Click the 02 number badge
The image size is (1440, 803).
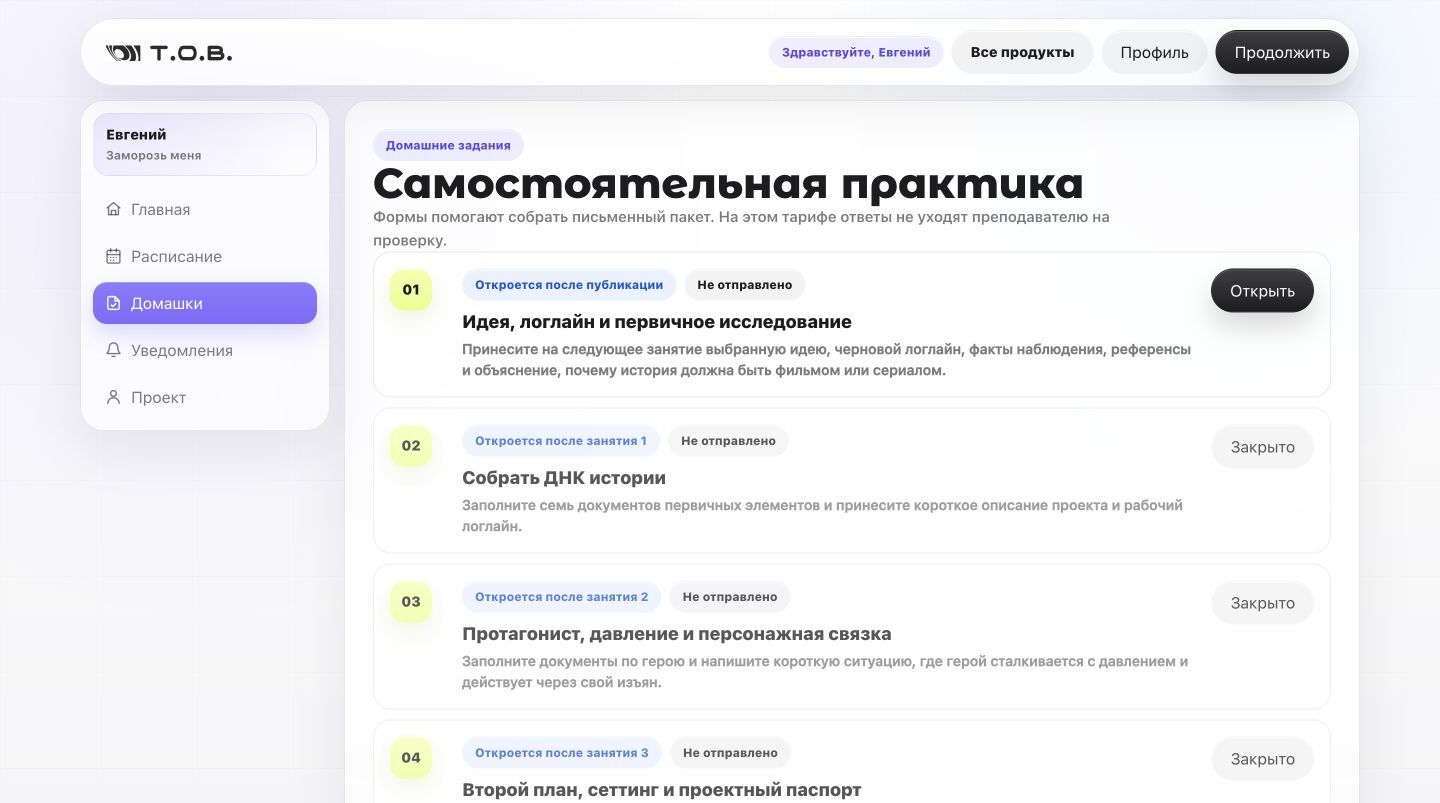411,446
